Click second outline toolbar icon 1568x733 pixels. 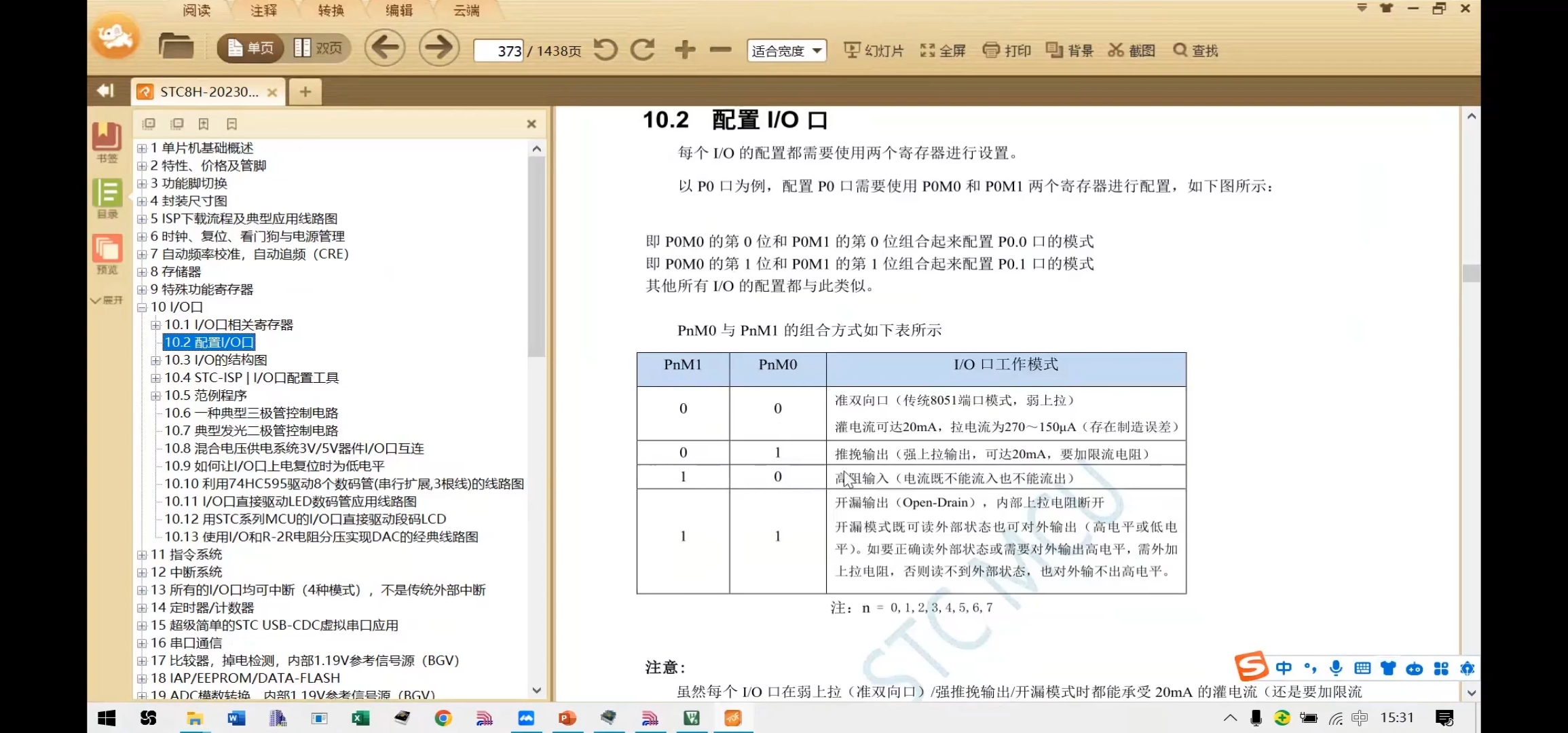tap(176, 124)
